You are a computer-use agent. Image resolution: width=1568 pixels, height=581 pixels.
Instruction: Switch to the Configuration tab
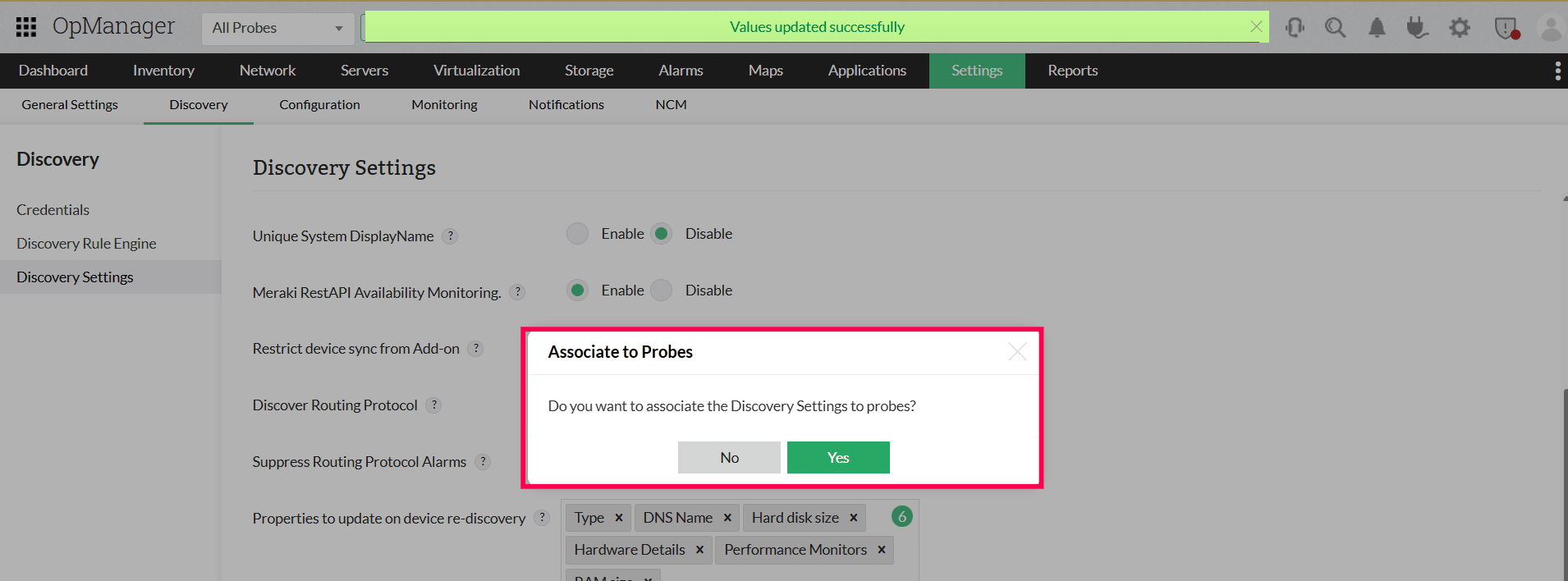(319, 105)
